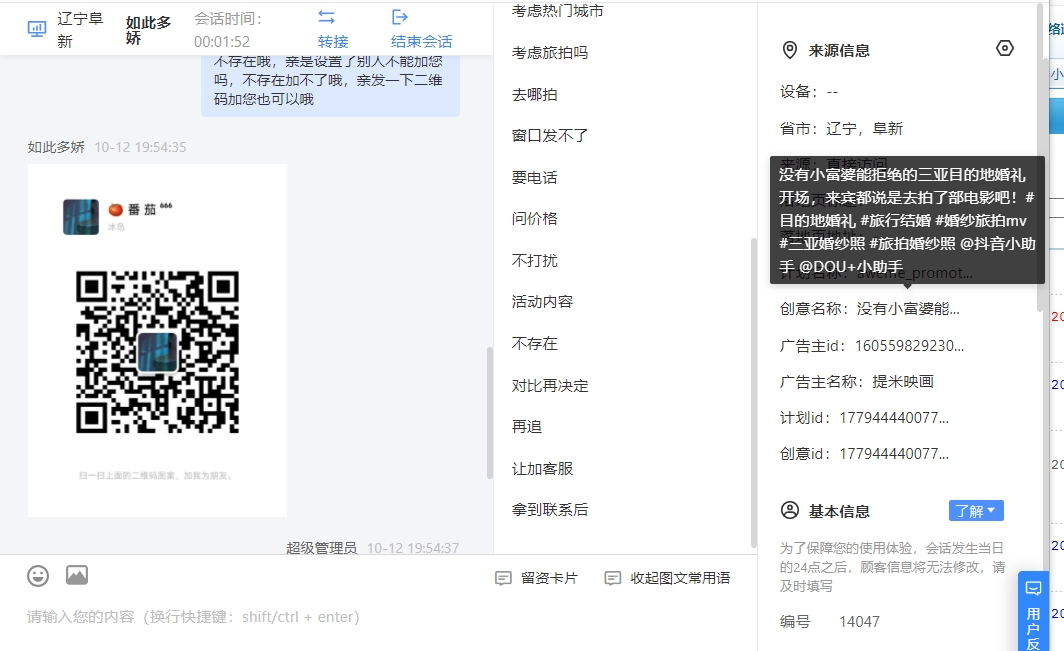Click the 计划id value

894,417
